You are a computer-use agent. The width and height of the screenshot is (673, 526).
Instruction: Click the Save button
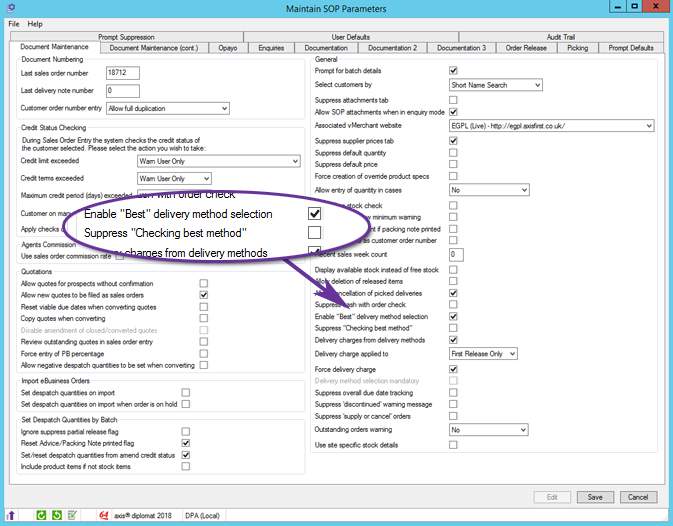click(595, 497)
